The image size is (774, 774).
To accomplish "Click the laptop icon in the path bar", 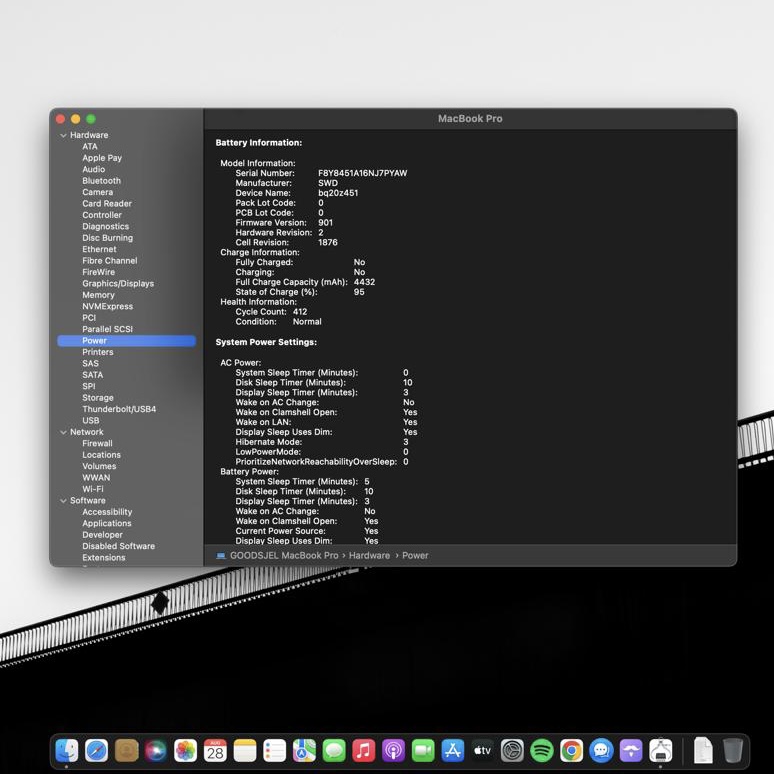I will pos(221,556).
